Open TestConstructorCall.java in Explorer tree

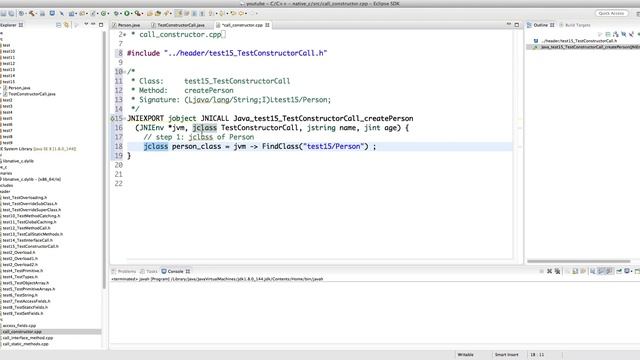[32, 94]
